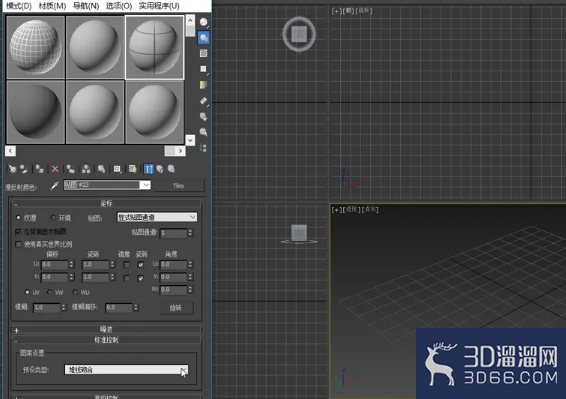
Task: Click the Make Unique icon
Action: click(86, 169)
